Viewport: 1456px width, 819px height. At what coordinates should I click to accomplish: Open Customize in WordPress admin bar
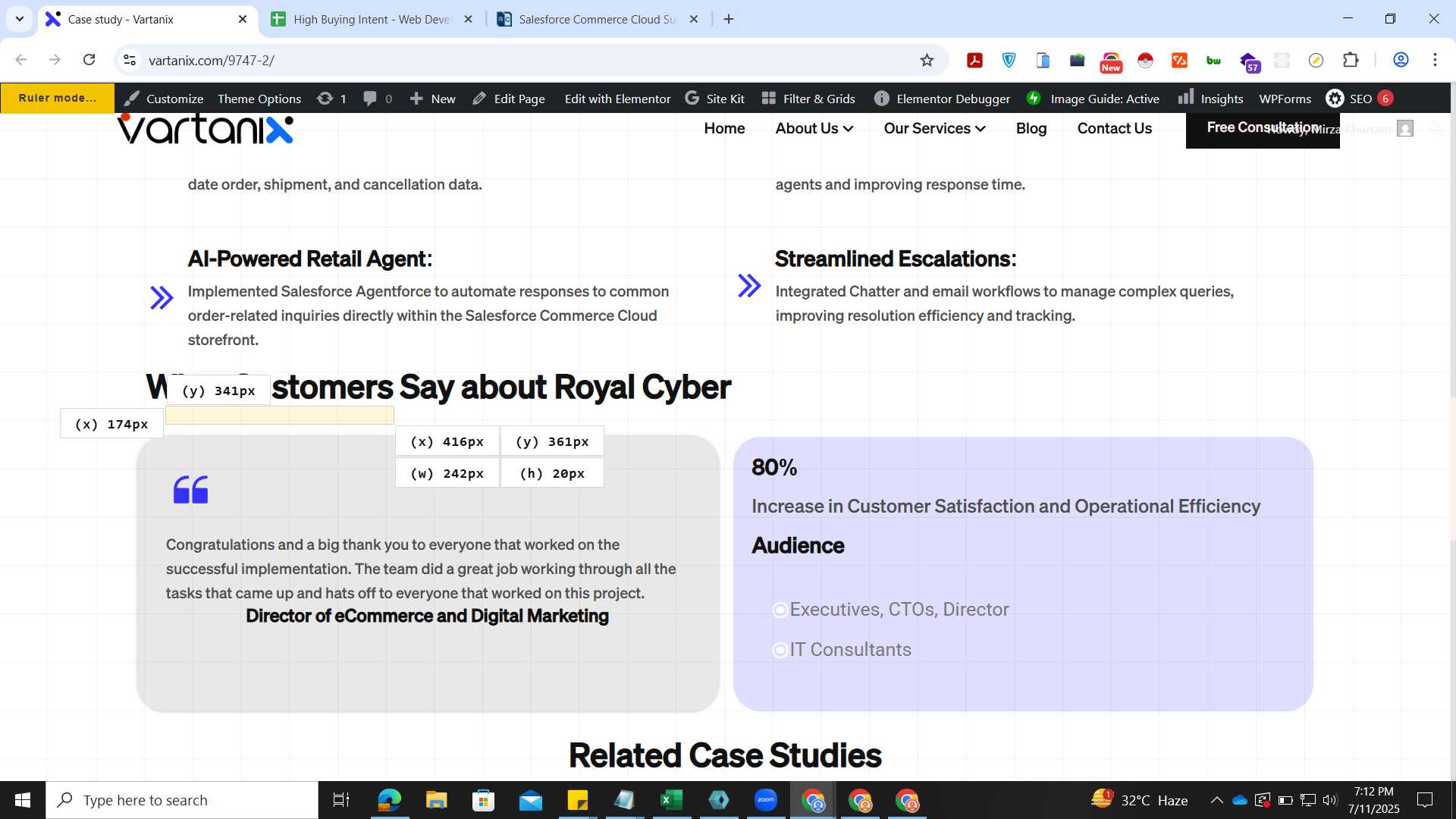point(164,99)
